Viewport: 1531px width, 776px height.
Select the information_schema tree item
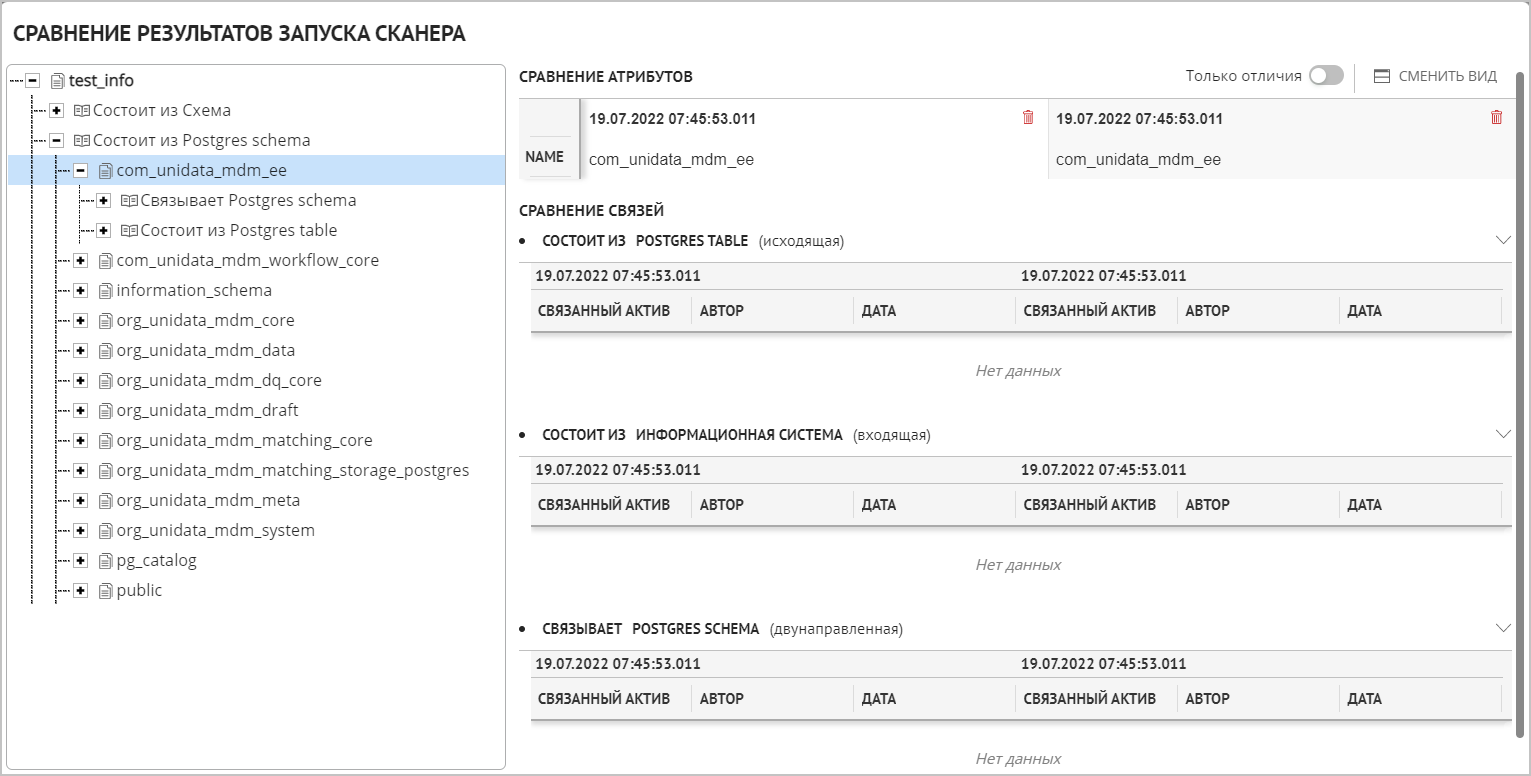[194, 290]
